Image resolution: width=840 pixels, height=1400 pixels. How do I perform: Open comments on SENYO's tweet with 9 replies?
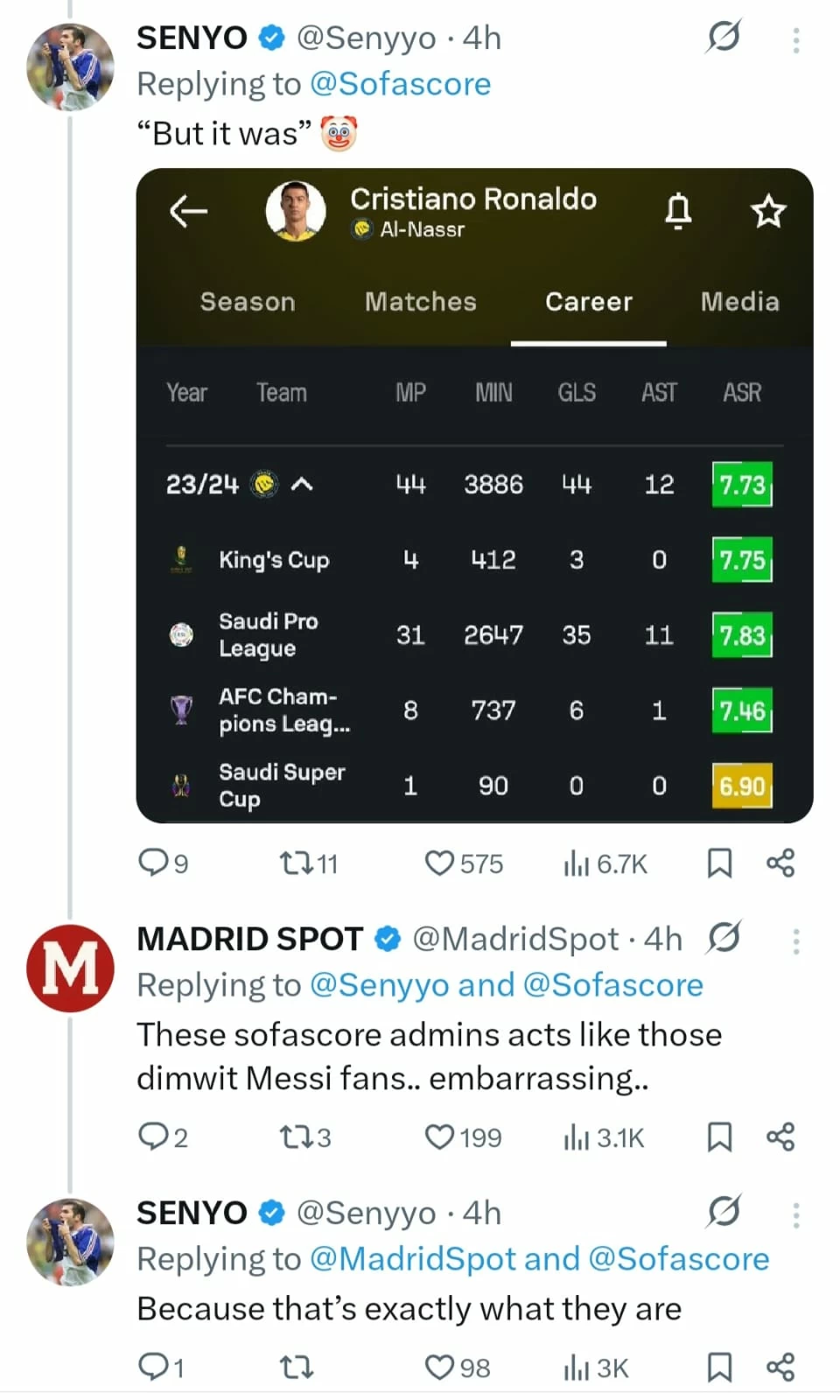[x=152, y=864]
